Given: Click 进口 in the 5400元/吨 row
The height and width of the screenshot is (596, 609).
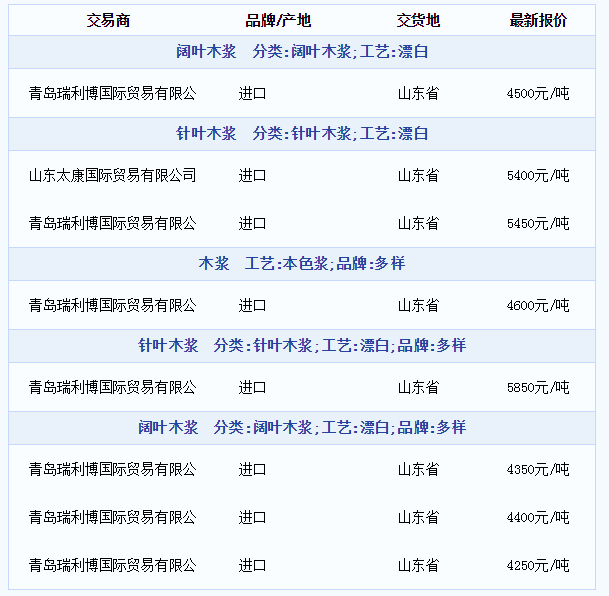Looking at the screenshot, I should pos(252,175).
